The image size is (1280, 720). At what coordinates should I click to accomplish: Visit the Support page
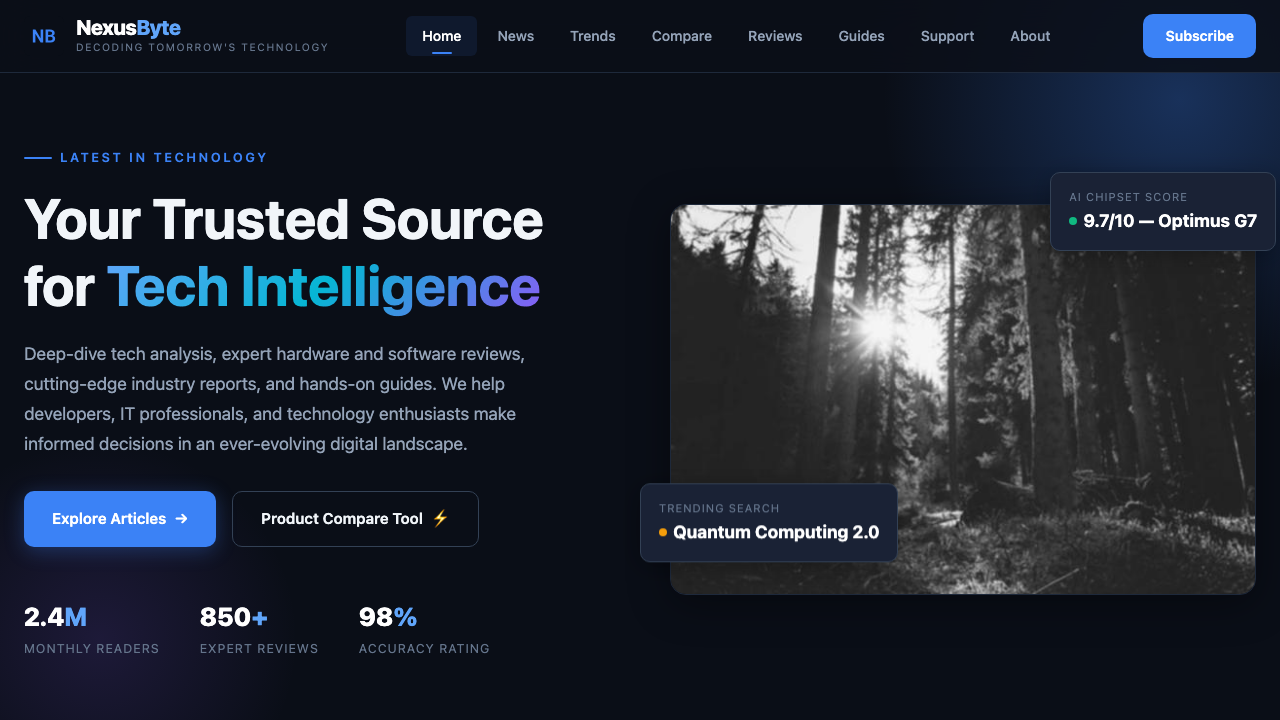[x=947, y=36]
